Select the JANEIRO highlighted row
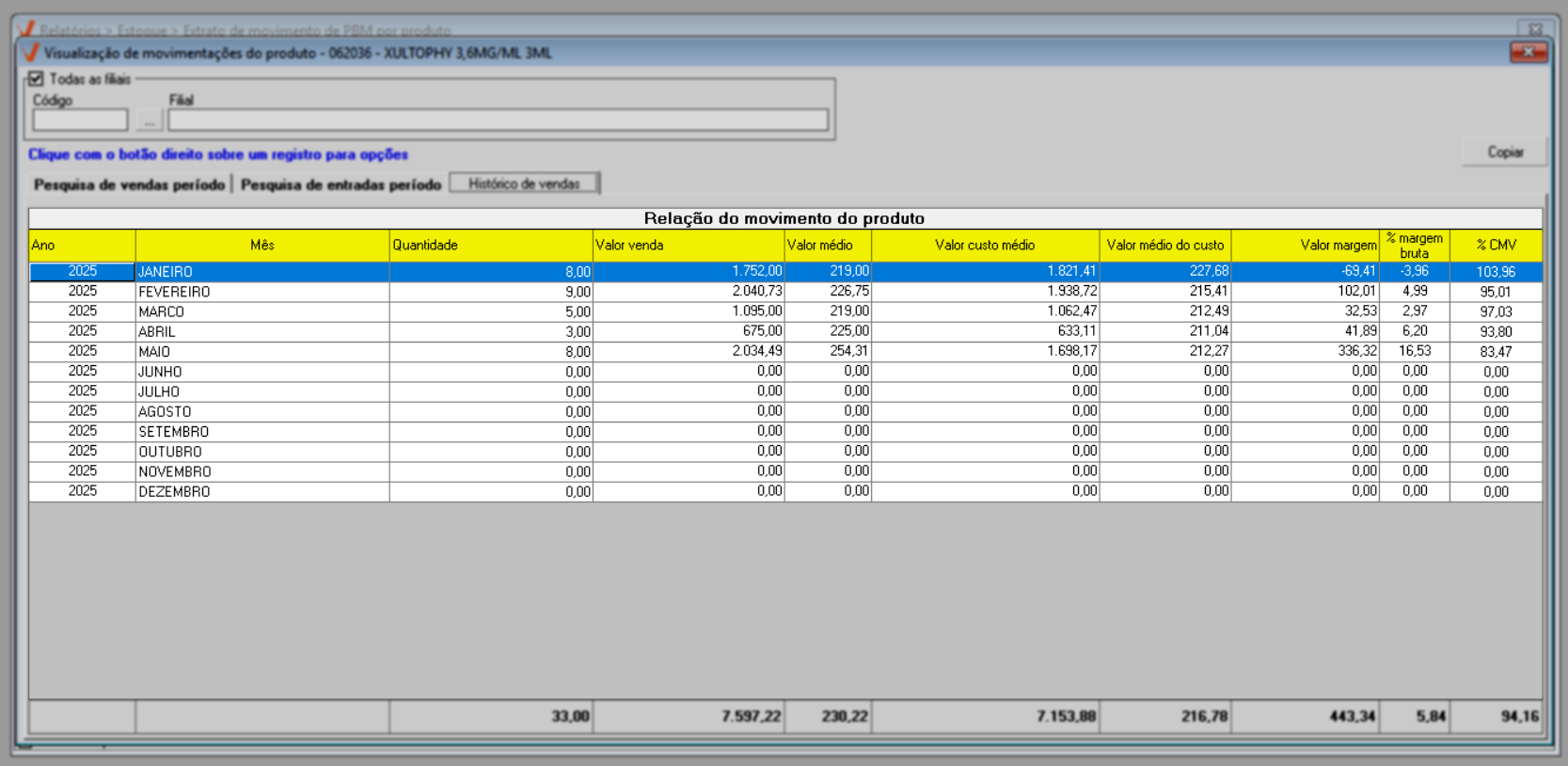Screen dimensions: 1568x766 [x=166, y=272]
